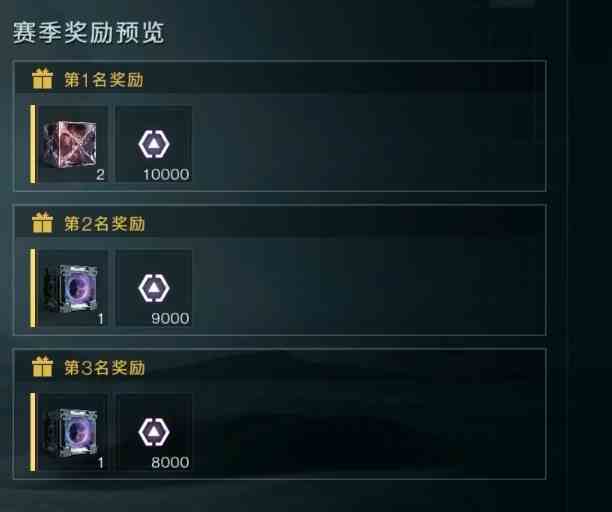Open the 第2名奖励 header label

[x=104, y=224]
